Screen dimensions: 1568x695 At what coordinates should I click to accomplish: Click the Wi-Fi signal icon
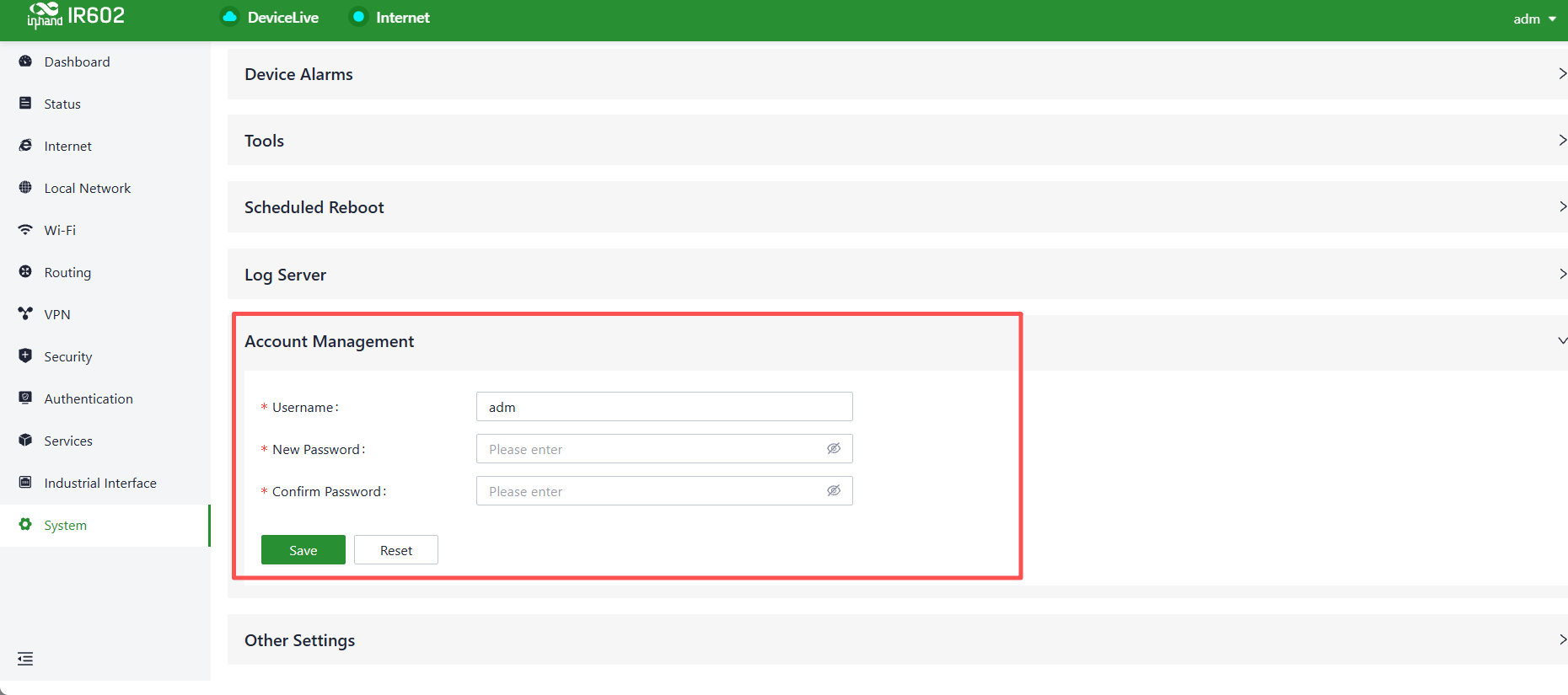coord(25,230)
